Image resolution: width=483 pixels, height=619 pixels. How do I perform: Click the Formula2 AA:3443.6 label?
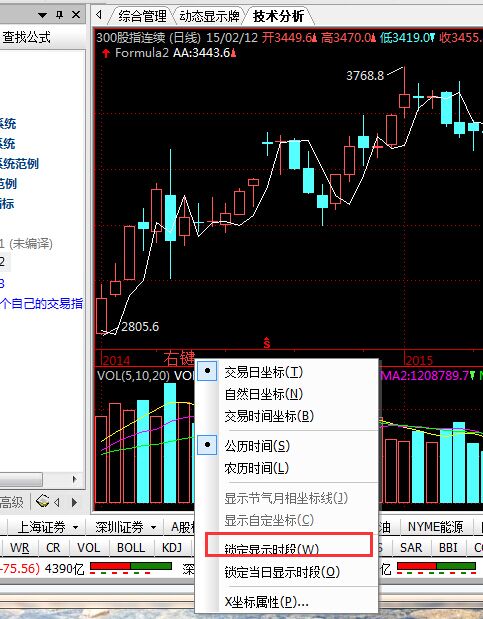coord(174,53)
